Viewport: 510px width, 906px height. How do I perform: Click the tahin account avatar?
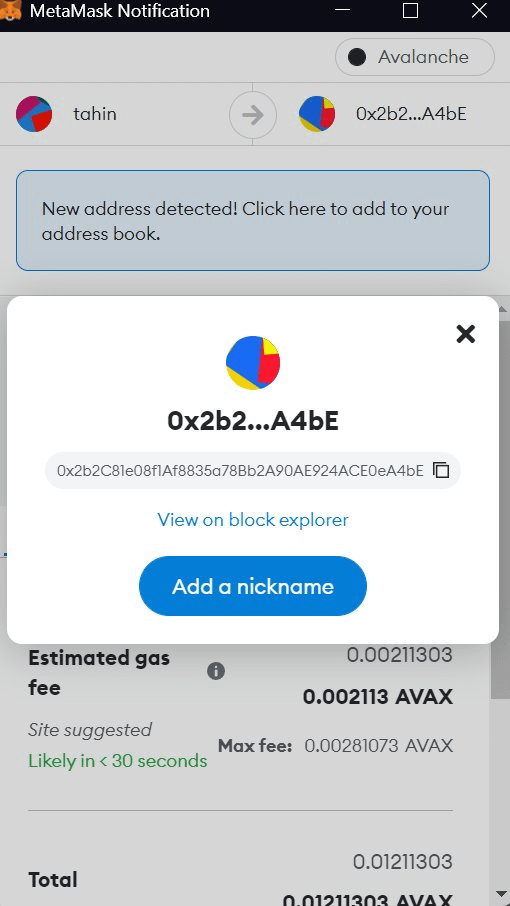coord(34,114)
